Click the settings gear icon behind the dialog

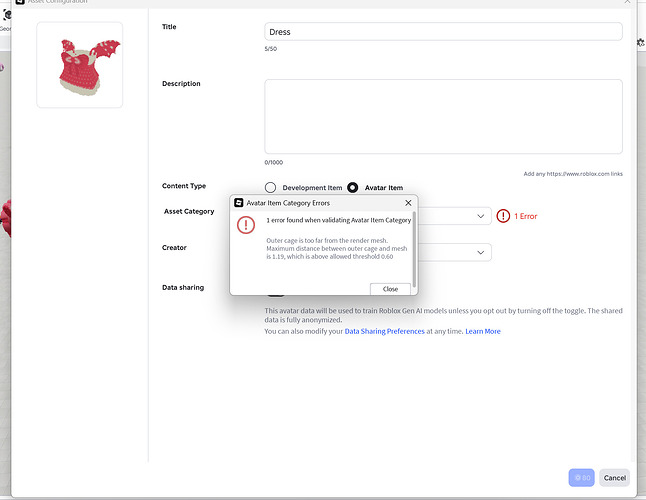[x=641, y=42]
